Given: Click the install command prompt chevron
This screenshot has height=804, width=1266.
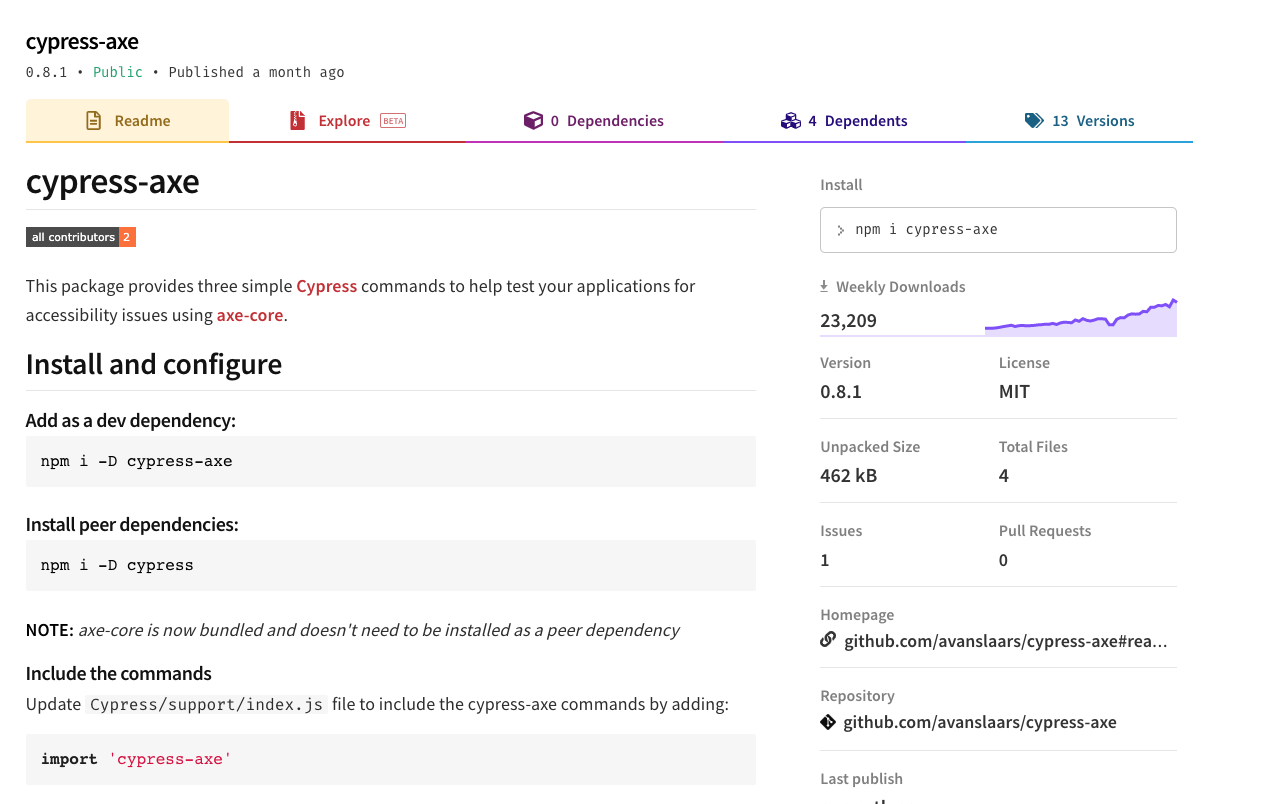Looking at the screenshot, I should click(x=841, y=230).
